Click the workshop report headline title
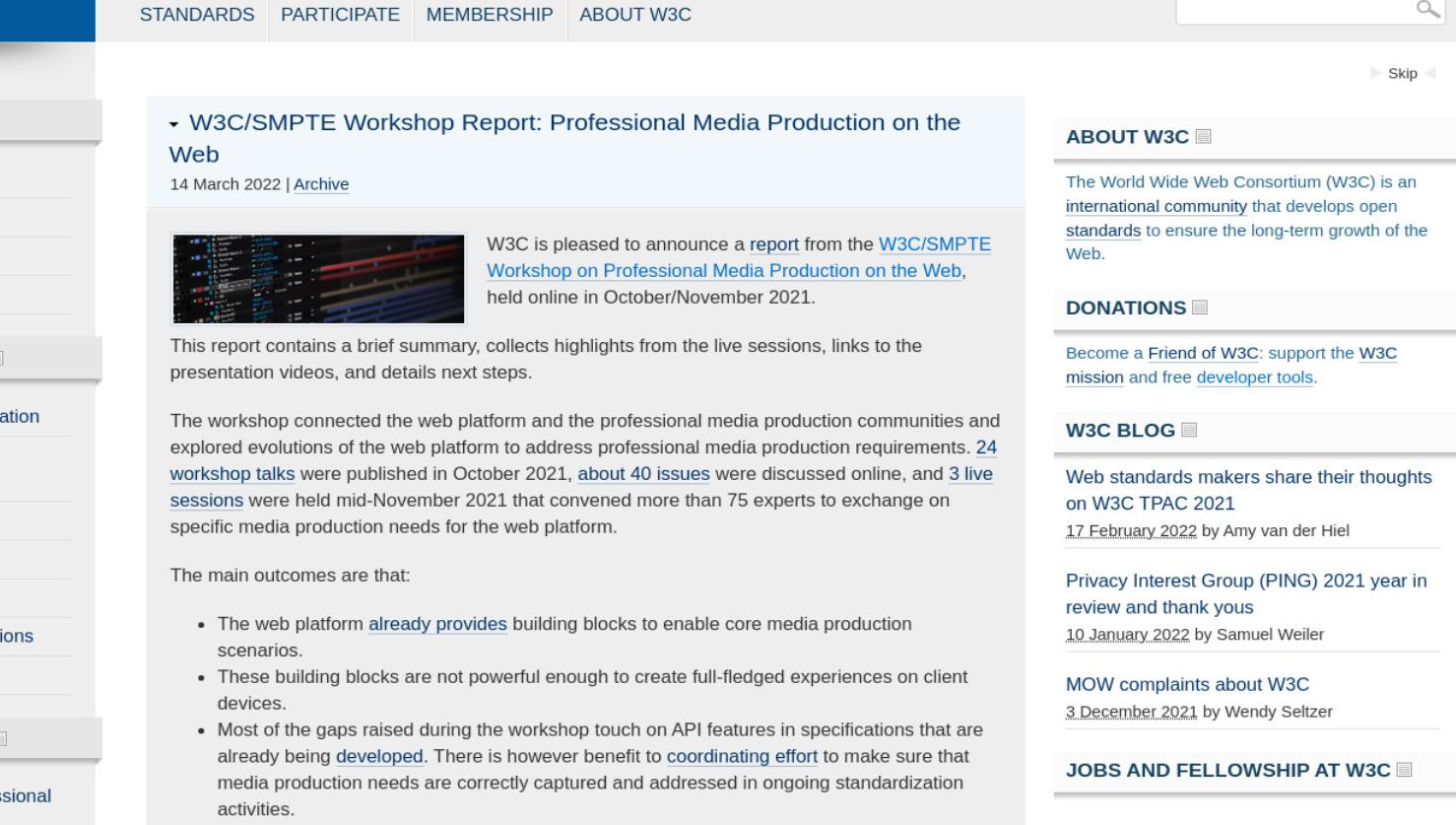Screen dimensions: 1456x825 coord(564,138)
